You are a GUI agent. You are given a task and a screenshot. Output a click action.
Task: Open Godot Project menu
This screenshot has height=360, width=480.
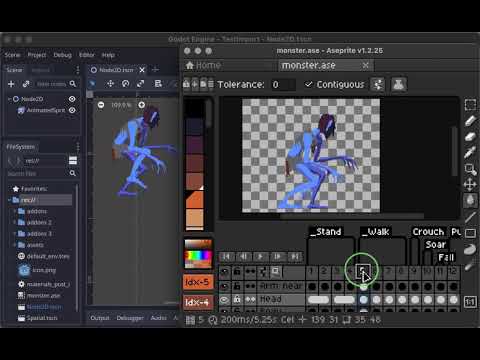37,55
